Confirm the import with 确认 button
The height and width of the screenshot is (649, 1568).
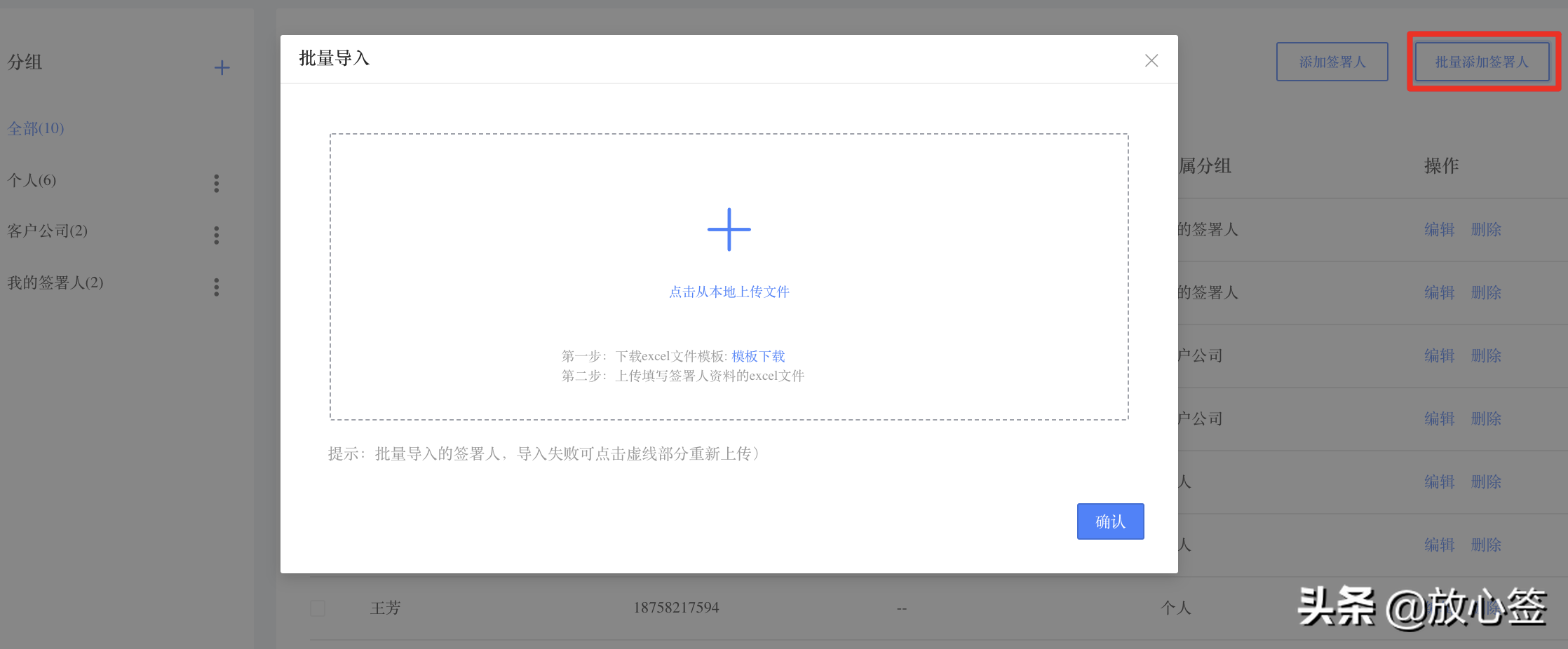coord(1110,521)
